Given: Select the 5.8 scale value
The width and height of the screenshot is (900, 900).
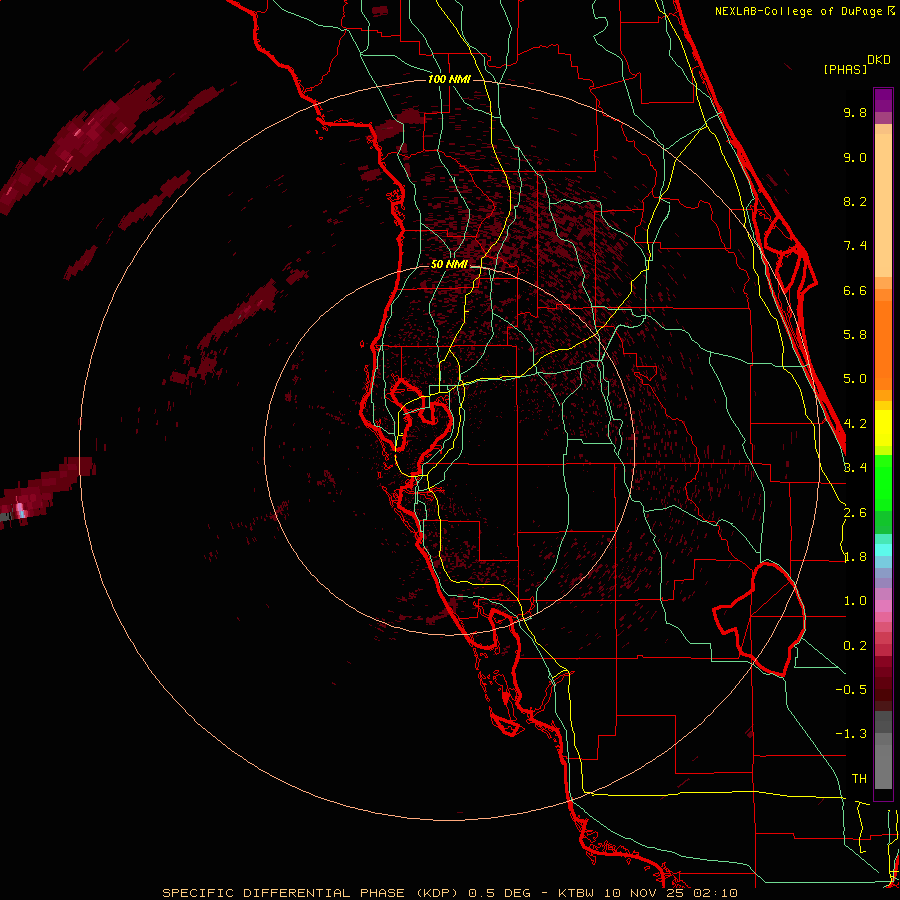Looking at the screenshot, I should [x=855, y=335].
